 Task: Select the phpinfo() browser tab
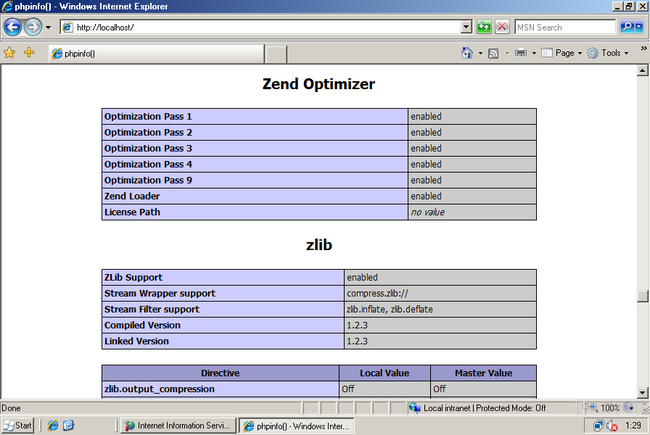pyautogui.click(x=157, y=53)
